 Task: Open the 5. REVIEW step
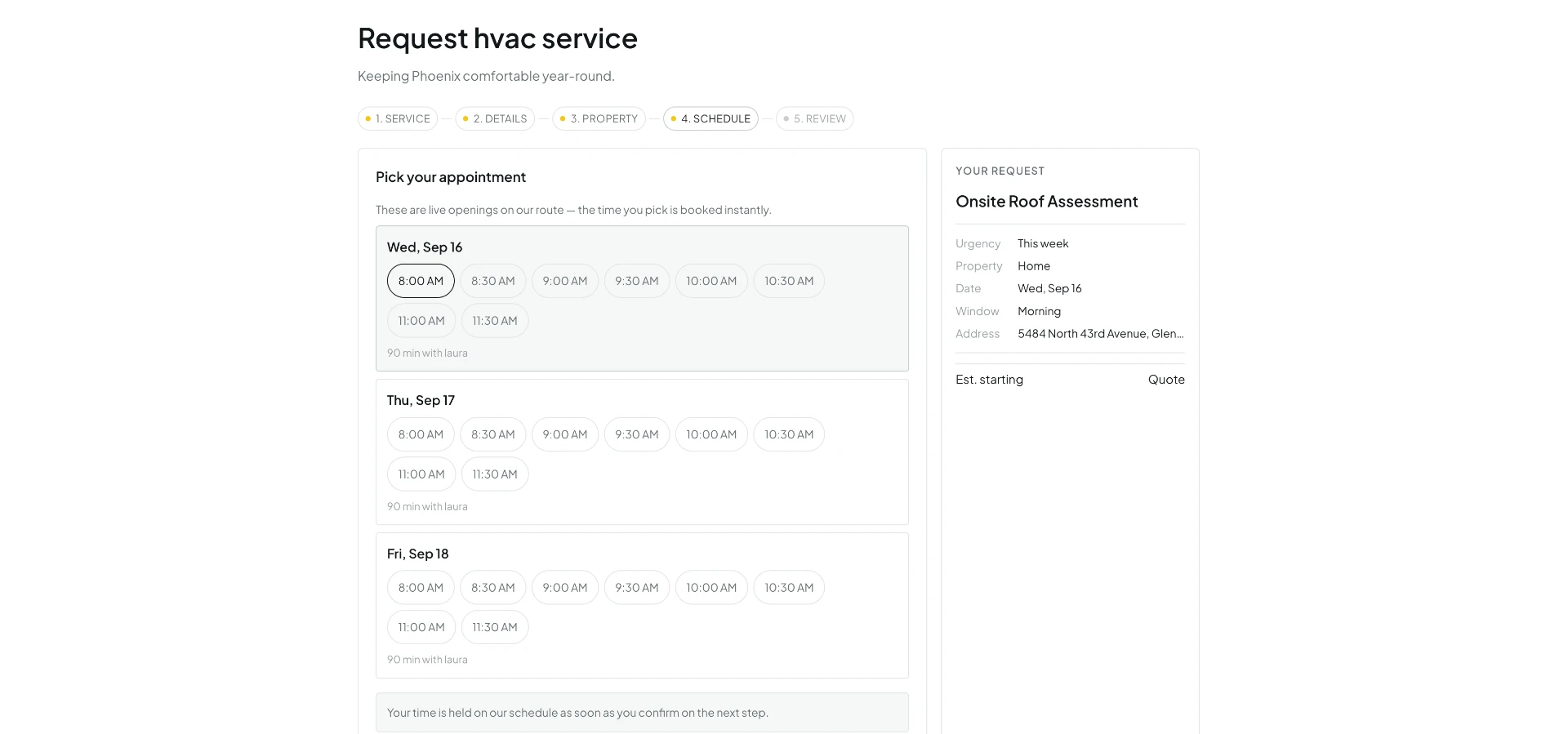point(814,118)
